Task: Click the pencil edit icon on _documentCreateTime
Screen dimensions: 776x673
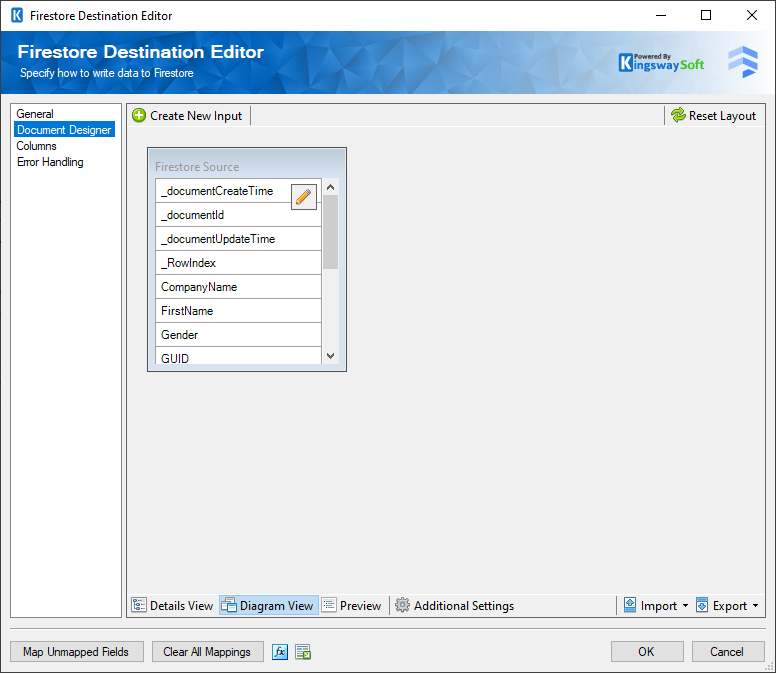Action: point(303,197)
